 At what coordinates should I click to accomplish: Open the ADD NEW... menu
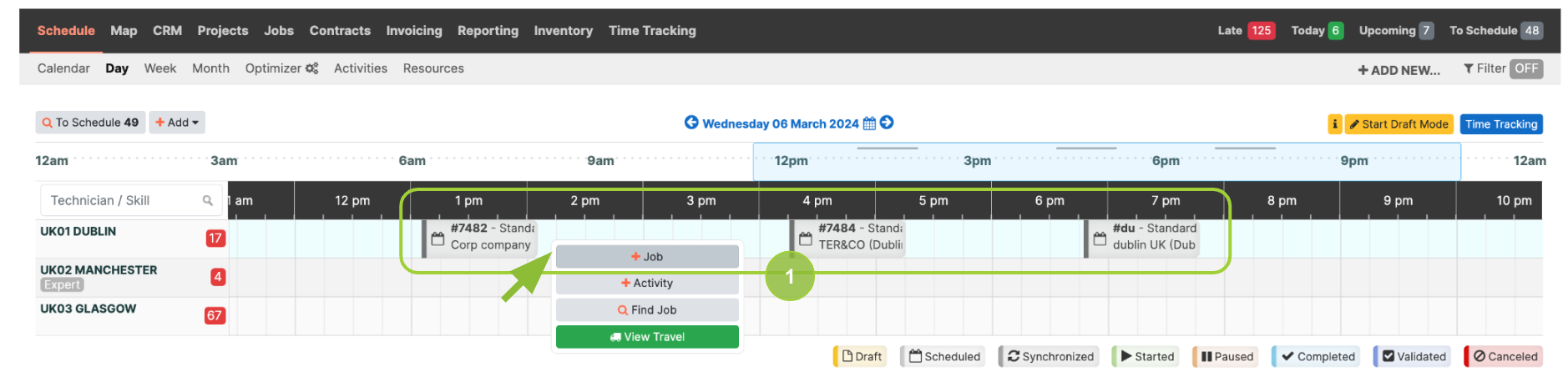1399,70
